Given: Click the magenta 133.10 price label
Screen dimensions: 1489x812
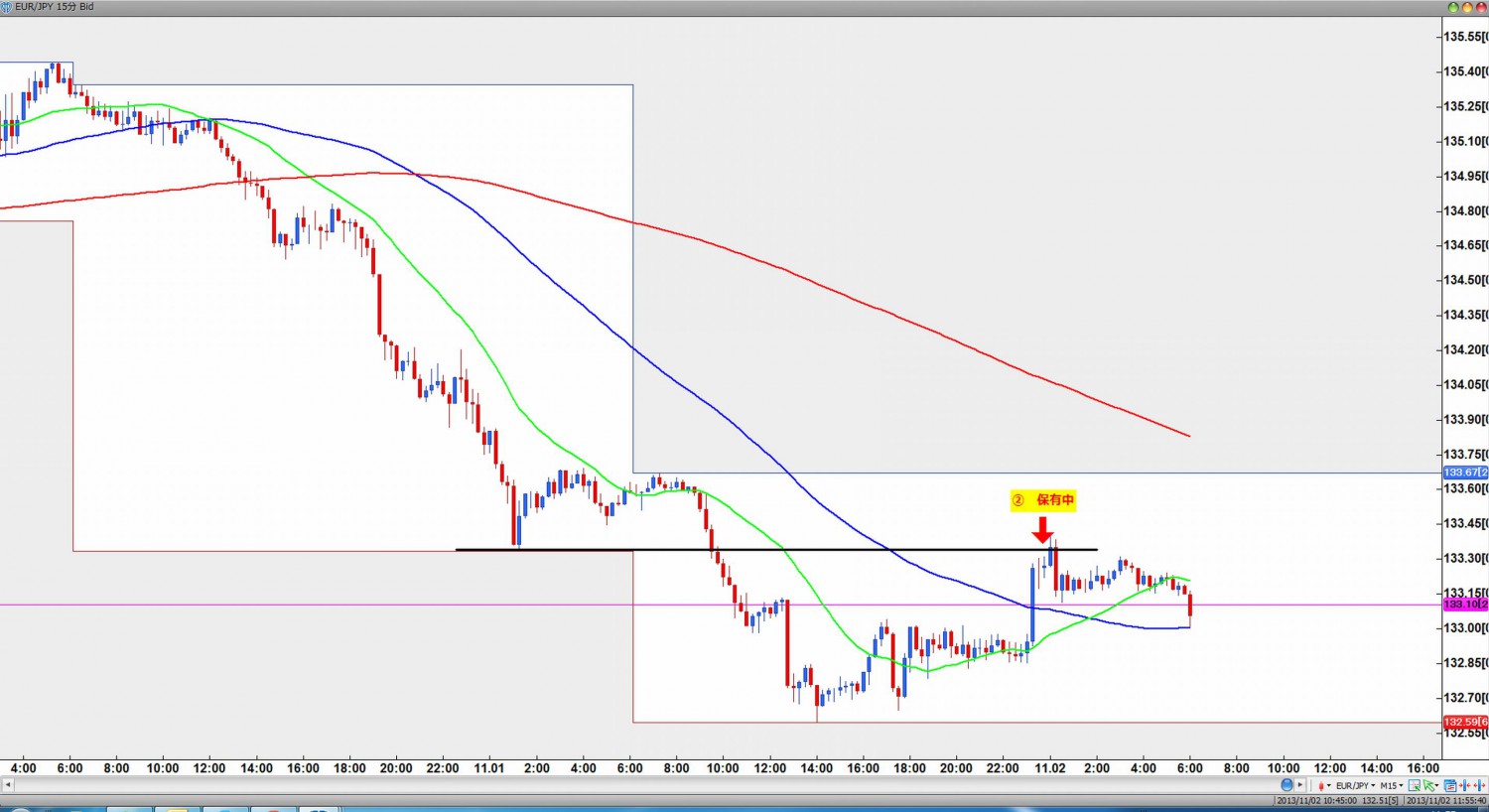Looking at the screenshot, I should point(1464,604).
